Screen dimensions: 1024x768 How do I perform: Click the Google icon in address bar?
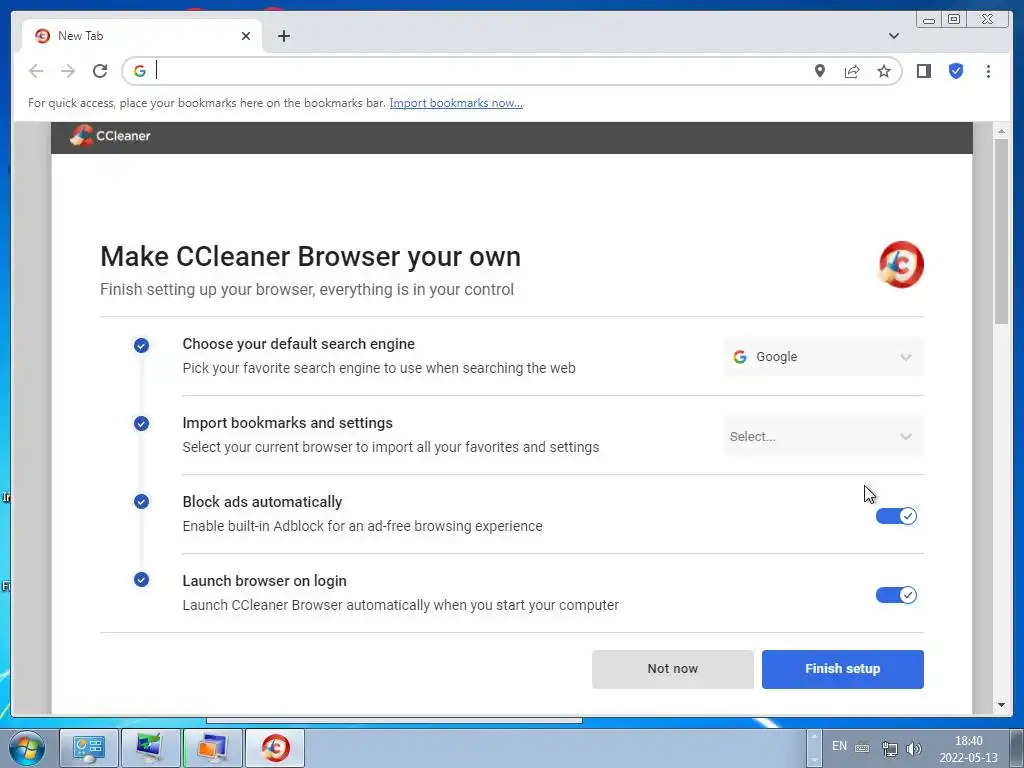[x=140, y=71]
